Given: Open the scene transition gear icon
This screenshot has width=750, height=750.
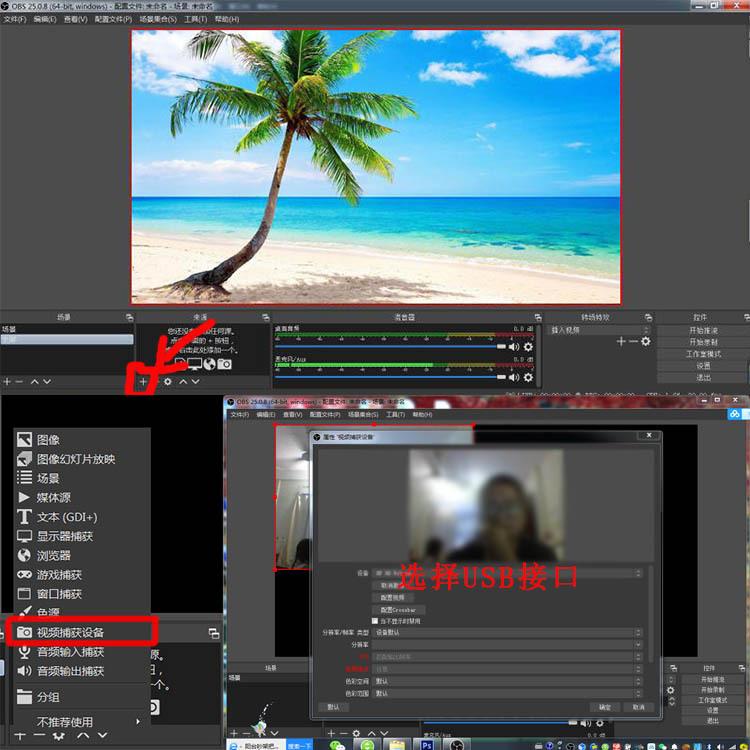Looking at the screenshot, I should pos(646,341).
